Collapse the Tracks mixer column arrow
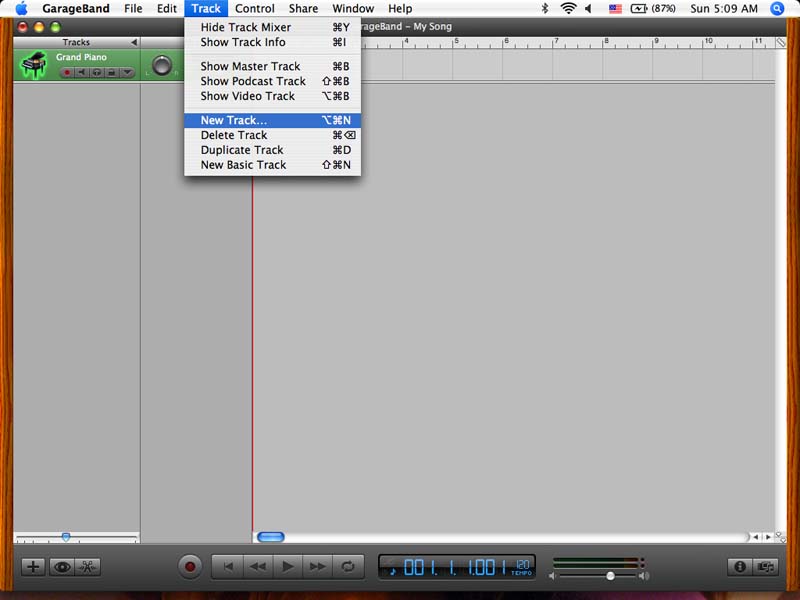The width and height of the screenshot is (800, 600). click(134, 42)
